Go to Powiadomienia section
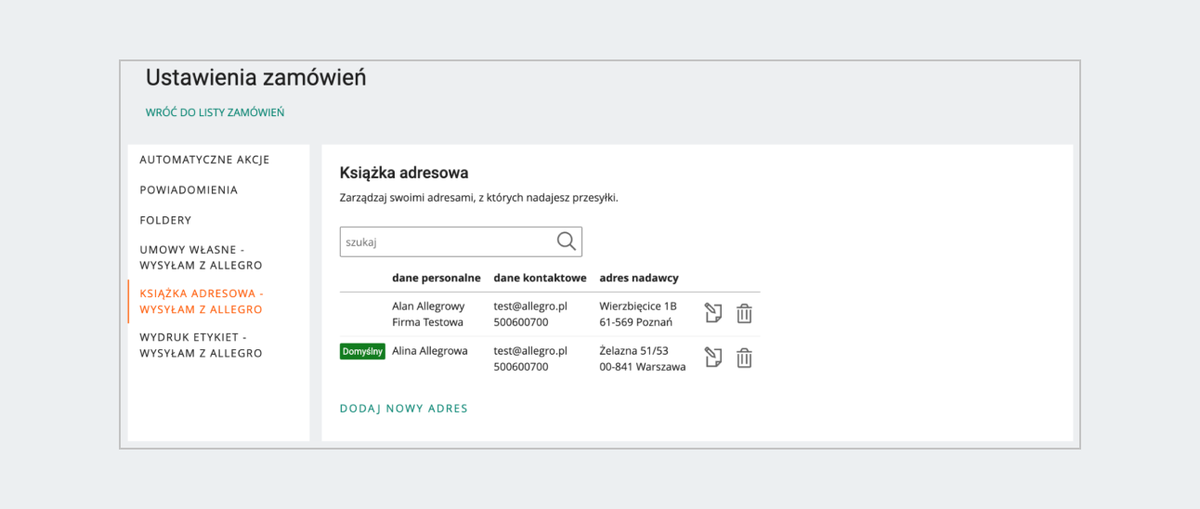This screenshot has width=1200, height=509. coord(188,189)
